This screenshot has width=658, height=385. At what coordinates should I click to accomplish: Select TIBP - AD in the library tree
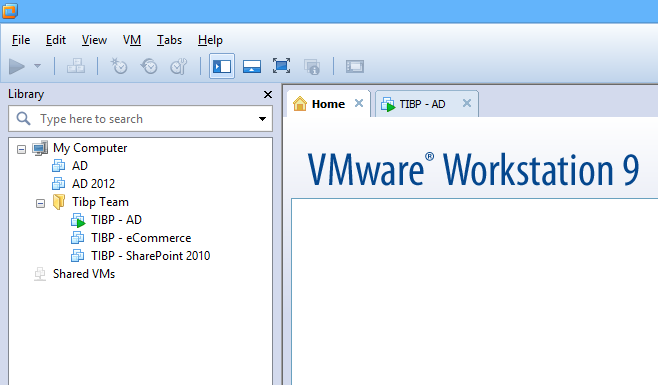point(117,220)
